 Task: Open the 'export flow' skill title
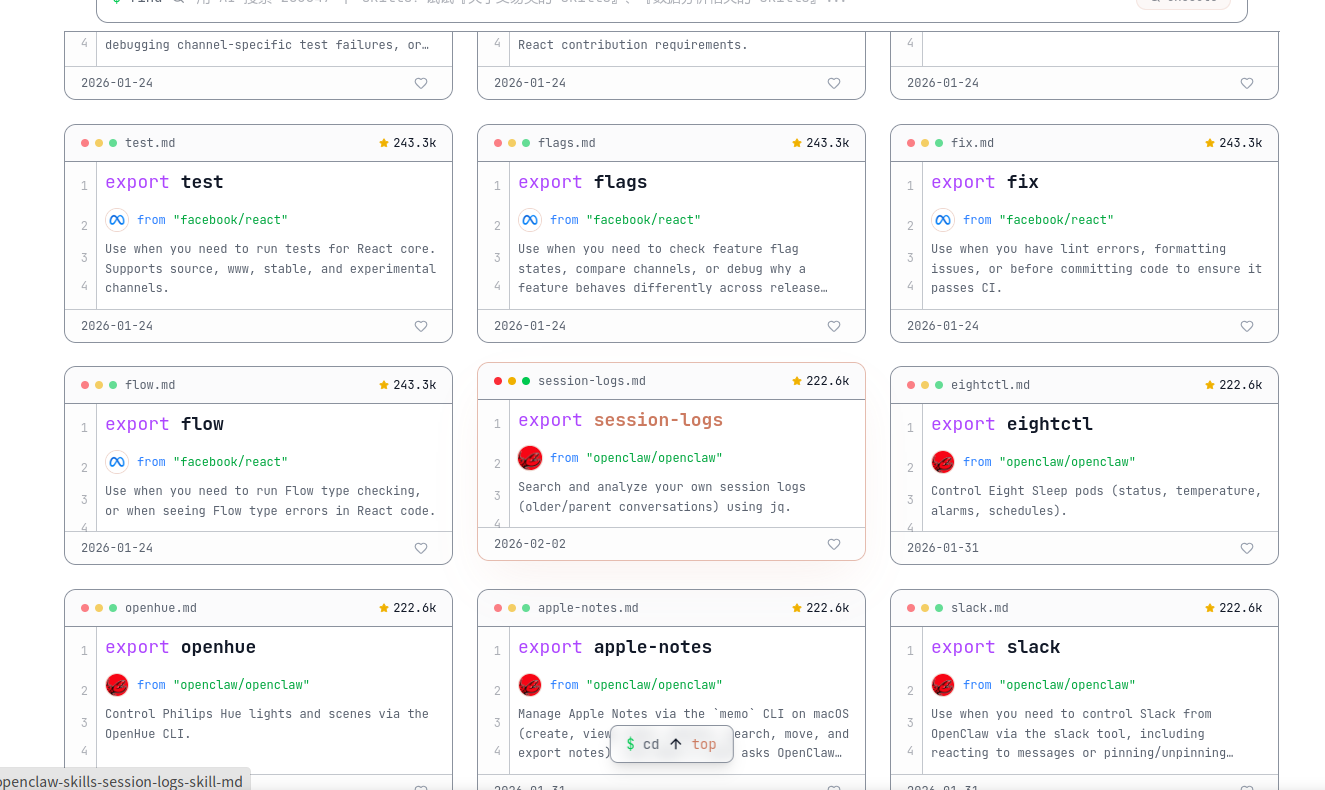click(x=164, y=424)
